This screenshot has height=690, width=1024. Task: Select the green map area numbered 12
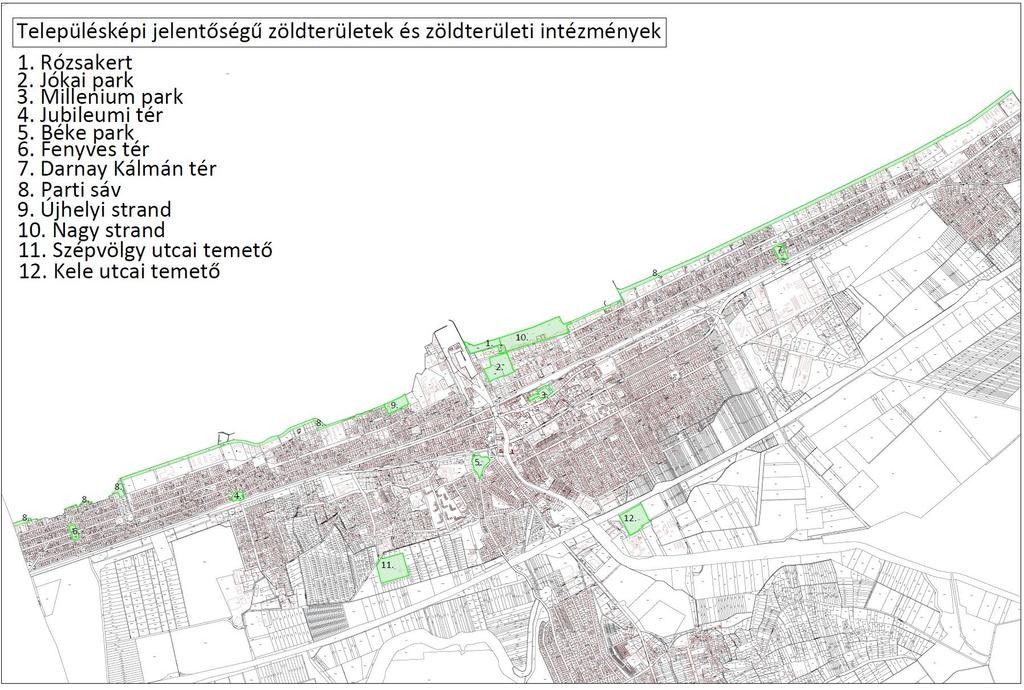(633, 520)
